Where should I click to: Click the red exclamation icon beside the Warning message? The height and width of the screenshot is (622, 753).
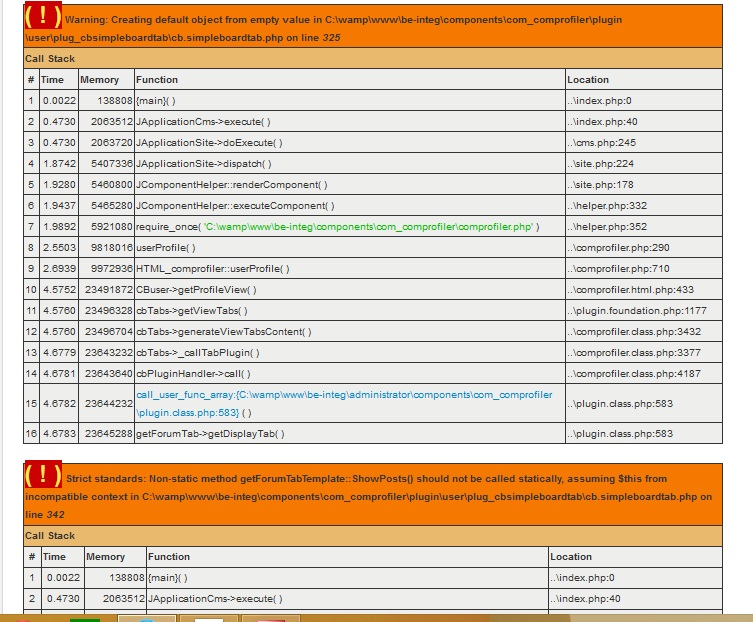coord(43,17)
